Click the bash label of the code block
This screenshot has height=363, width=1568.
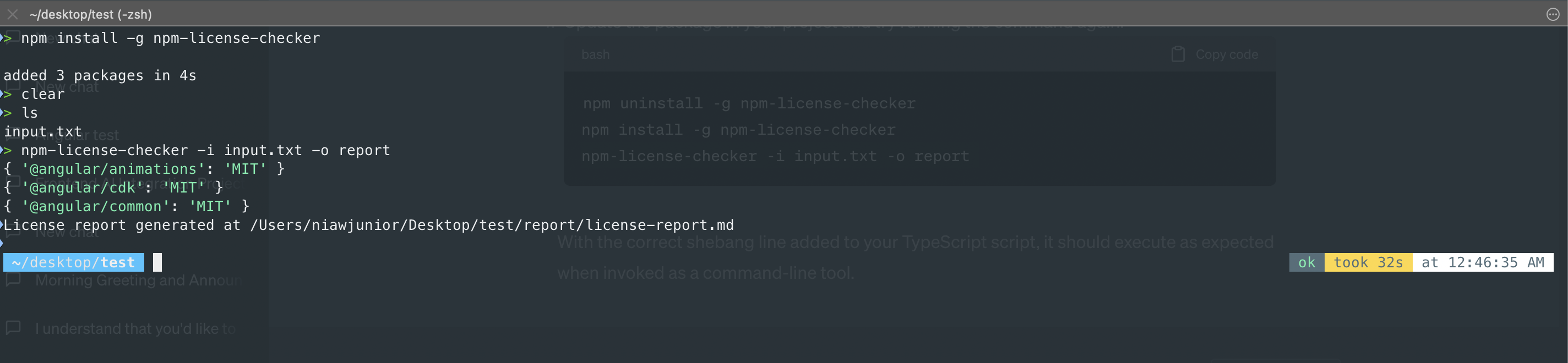pyautogui.click(x=595, y=54)
